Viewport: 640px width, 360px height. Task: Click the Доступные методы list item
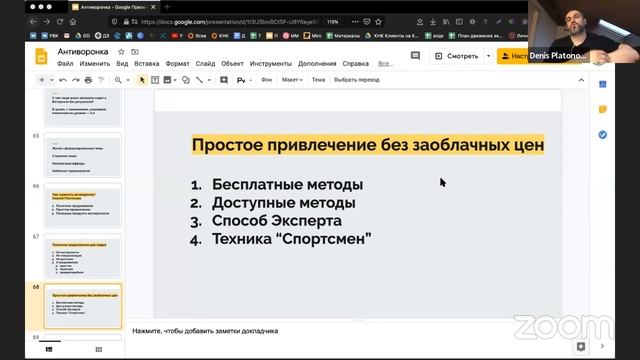pyautogui.click(x=284, y=203)
